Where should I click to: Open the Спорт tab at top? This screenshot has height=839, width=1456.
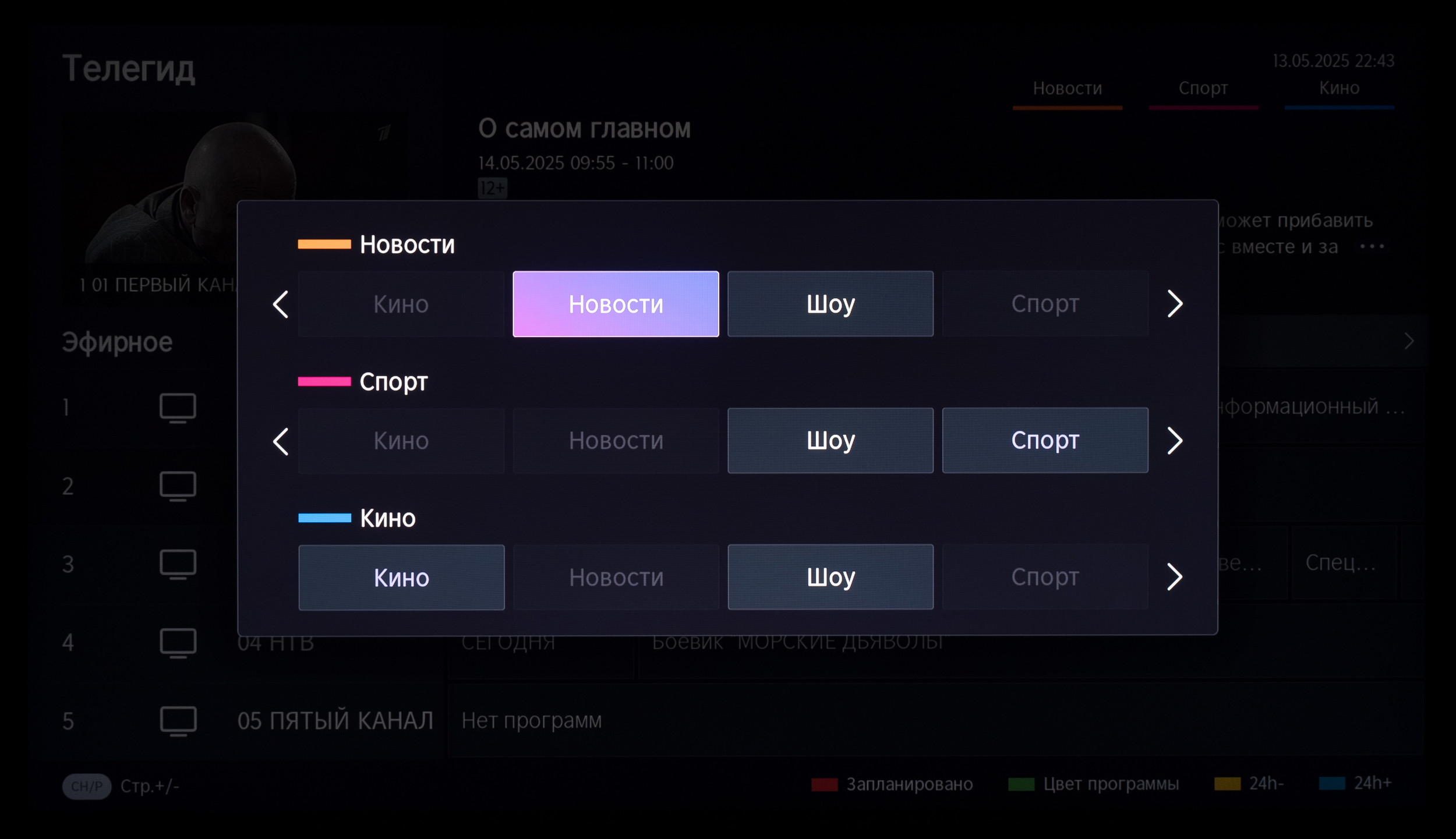(x=1203, y=88)
